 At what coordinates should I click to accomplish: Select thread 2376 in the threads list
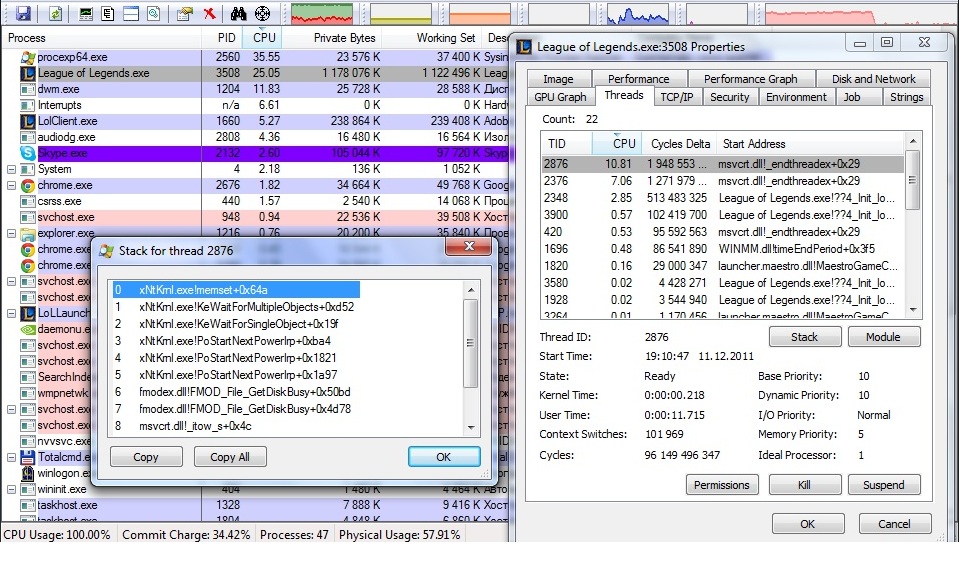(x=555, y=181)
